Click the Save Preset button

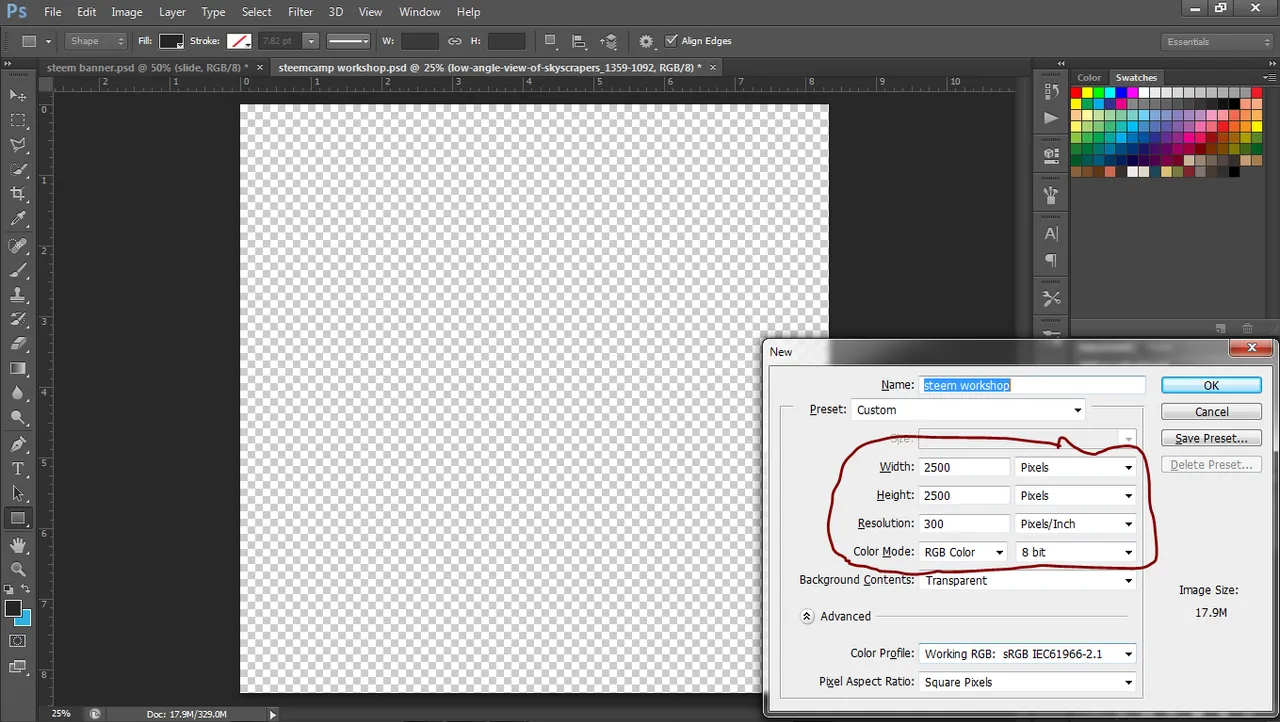(1211, 438)
